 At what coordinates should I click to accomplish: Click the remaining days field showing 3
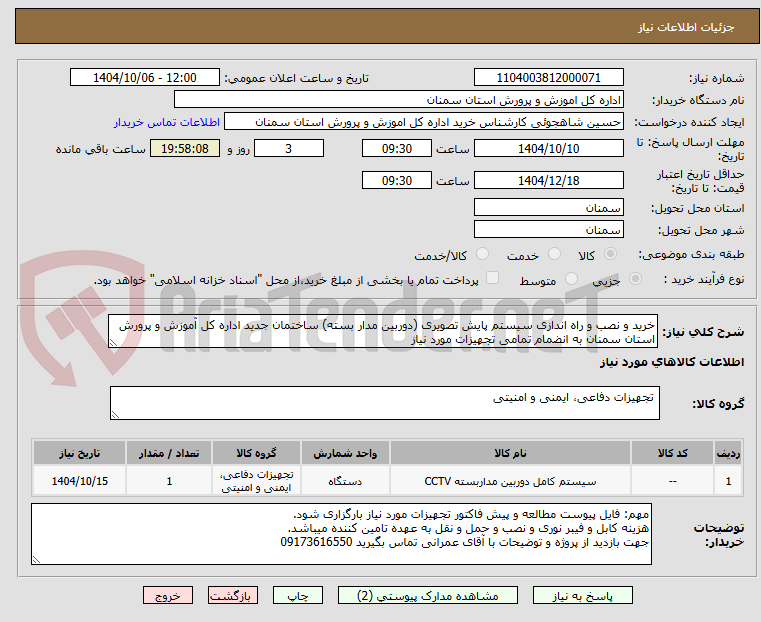(x=289, y=148)
